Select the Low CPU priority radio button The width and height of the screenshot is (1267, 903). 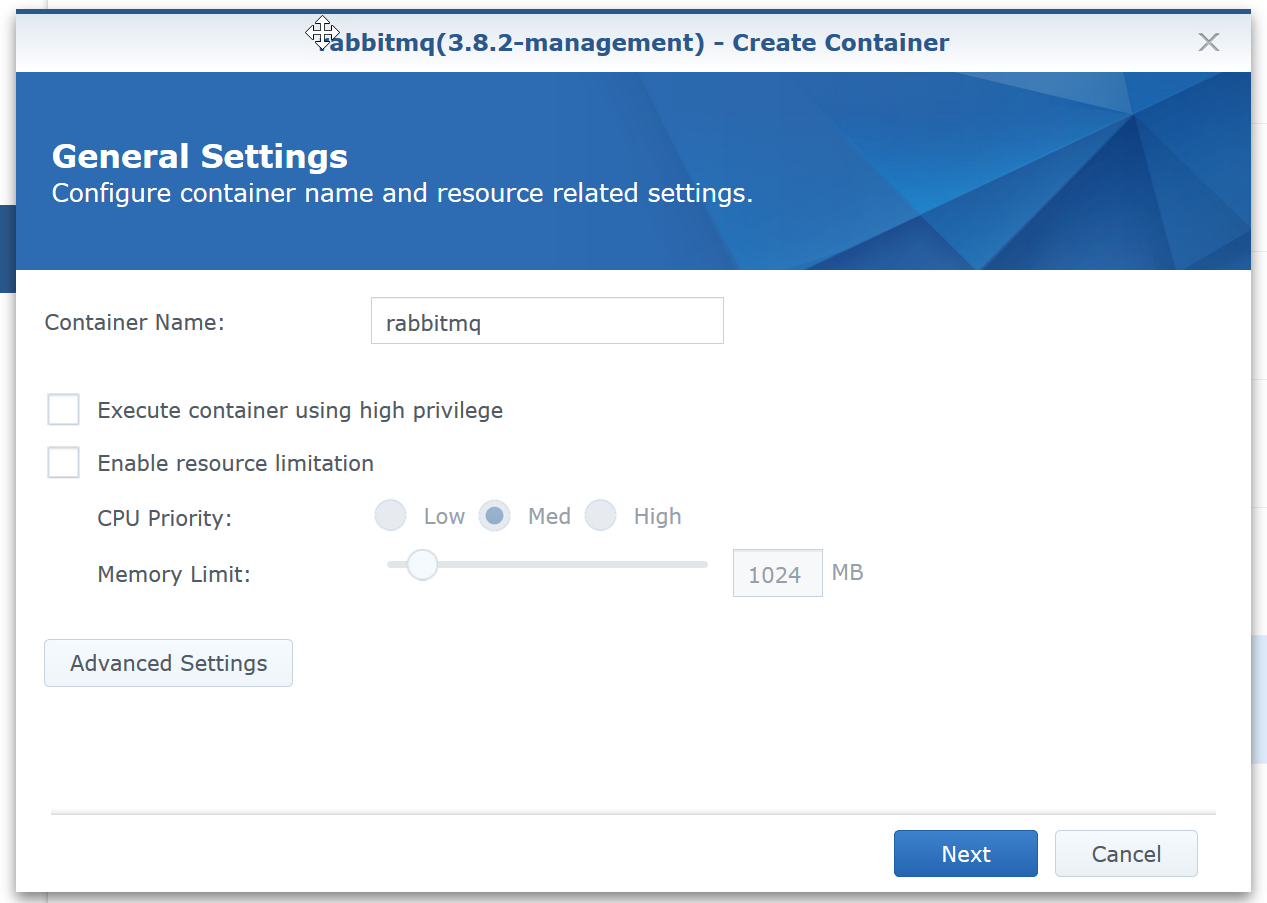pos(390,516)
